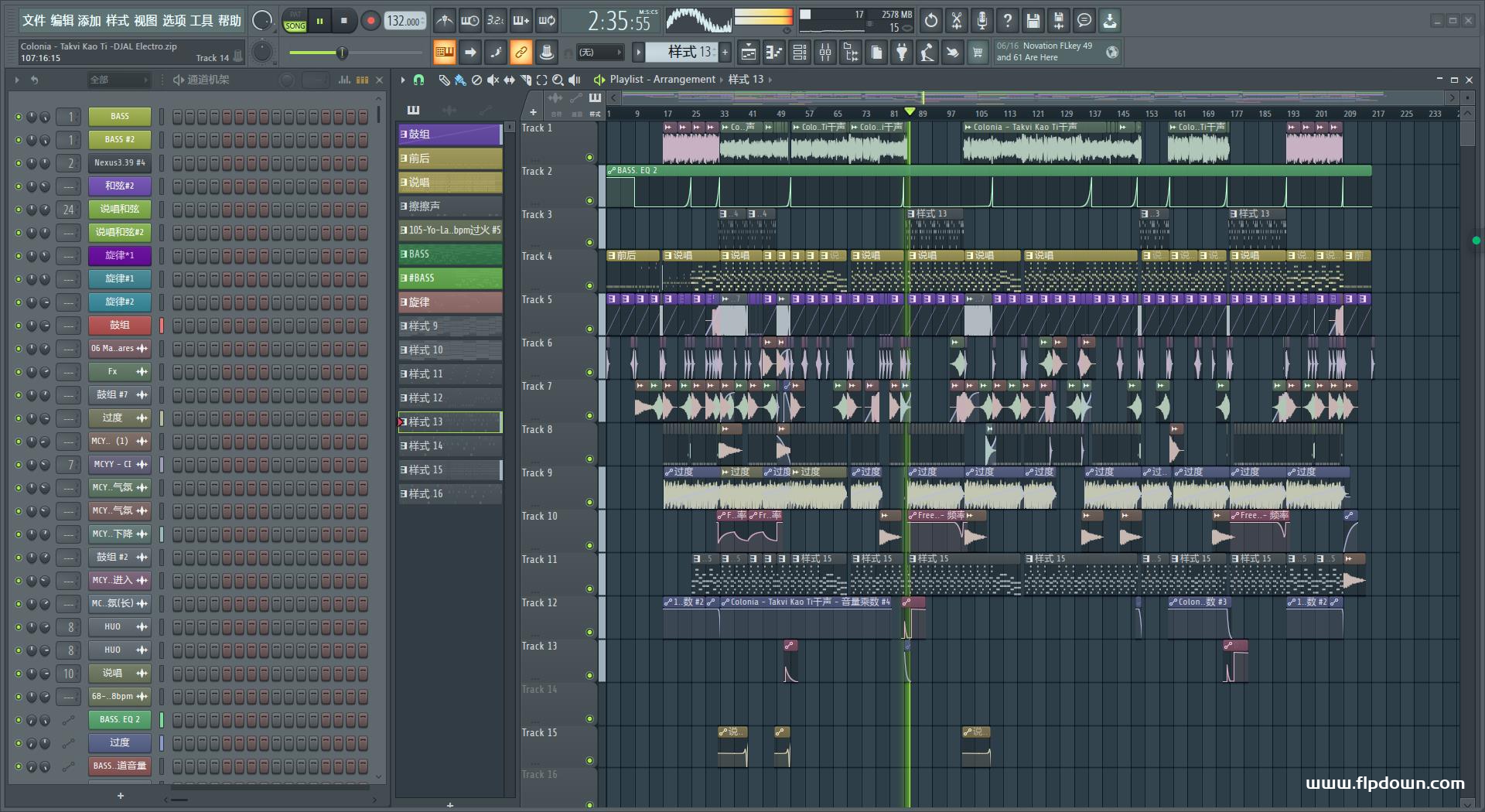Open the help question mark button
This screenshot has height=812, width=1485.
1008,21
